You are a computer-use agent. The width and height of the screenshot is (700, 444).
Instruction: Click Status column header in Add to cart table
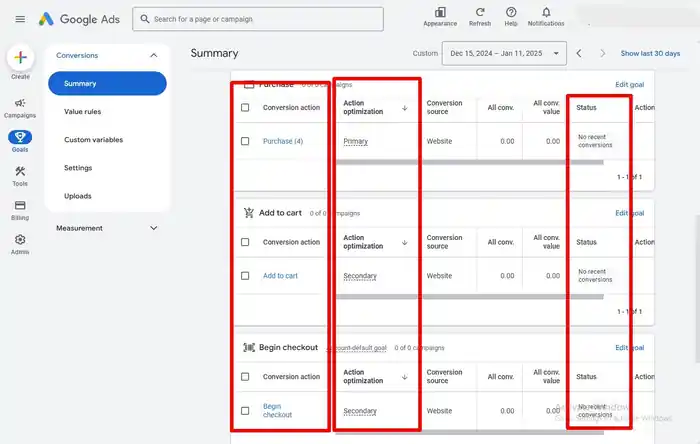click(586, 242)
